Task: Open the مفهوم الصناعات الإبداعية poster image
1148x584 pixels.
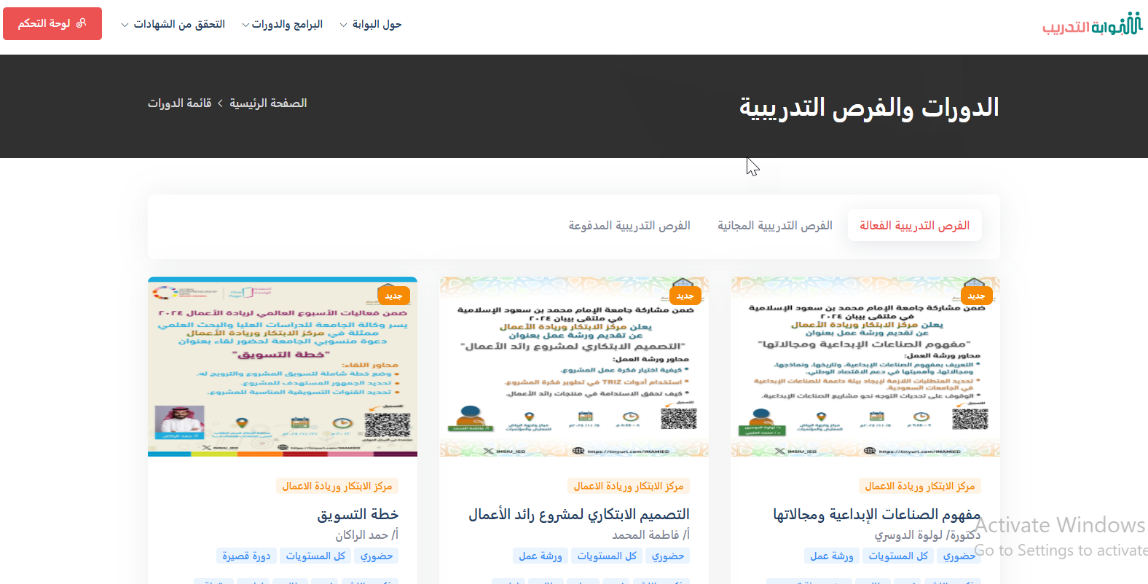Action: coord(865,367)
